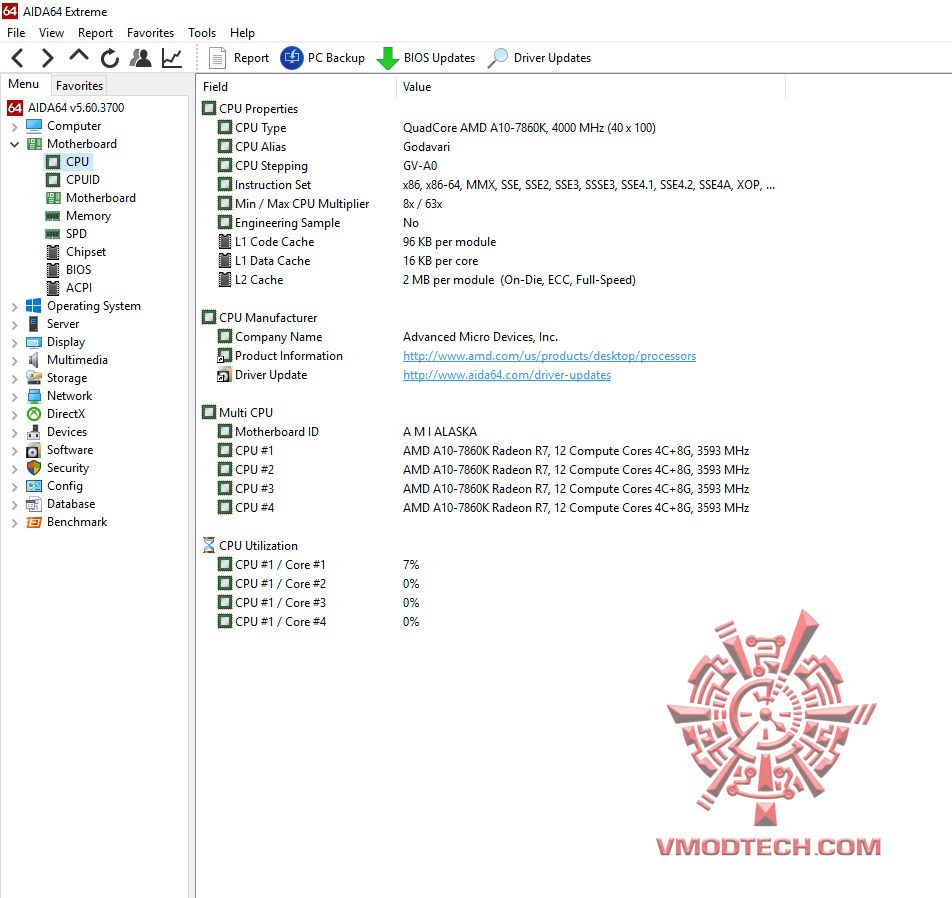The height and width of the screenshot is (898, 952).
Task: Select the Motherboard sub-item under Motherboard
Action: 90,198
